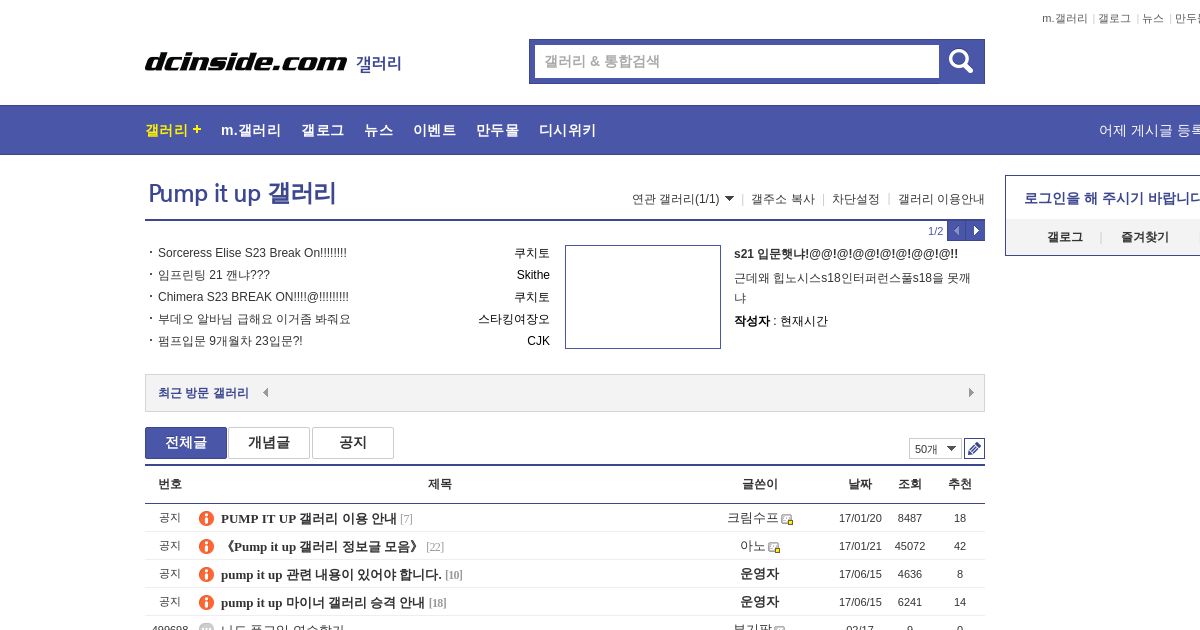This screenshot has width=1200, height=630.
Task: Click notice icon beside 갤러리 정보글 모음
Action: [206, 546]
